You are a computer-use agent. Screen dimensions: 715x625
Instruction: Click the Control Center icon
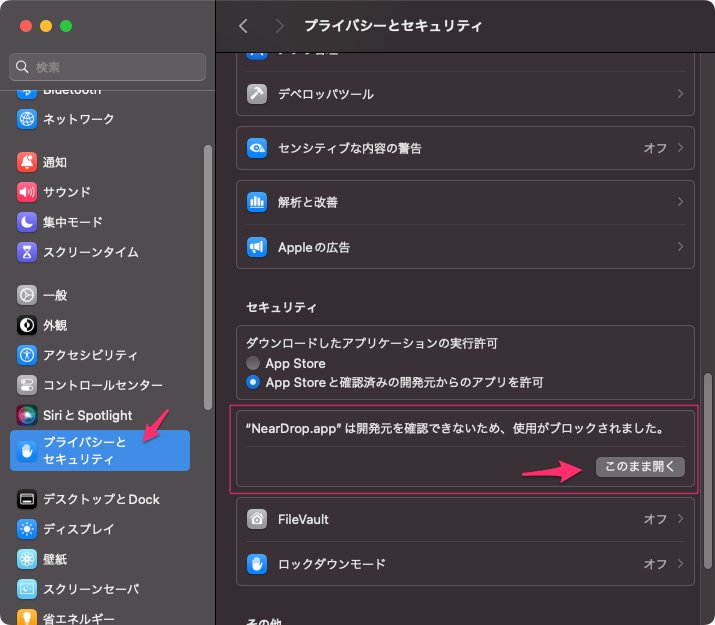tap(27, 385)
